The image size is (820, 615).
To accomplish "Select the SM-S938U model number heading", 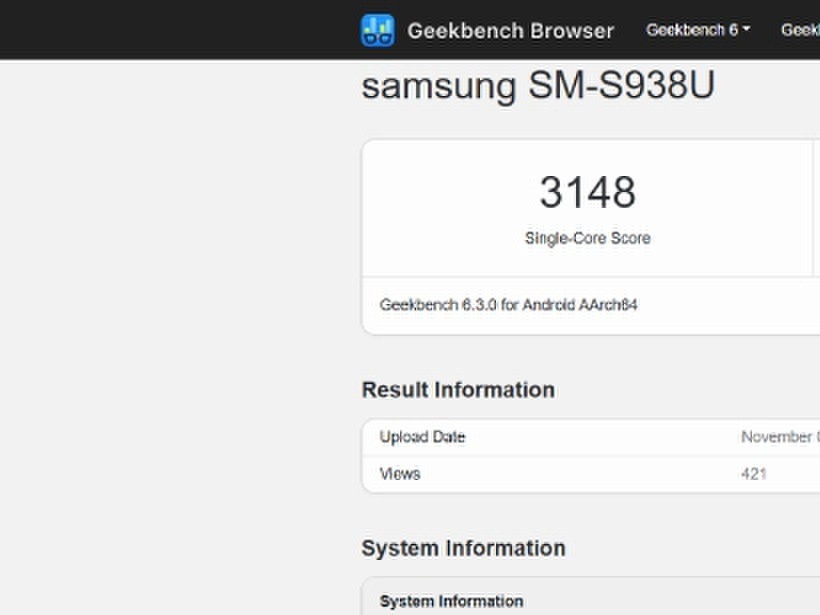I will click(x=622, y=86).
